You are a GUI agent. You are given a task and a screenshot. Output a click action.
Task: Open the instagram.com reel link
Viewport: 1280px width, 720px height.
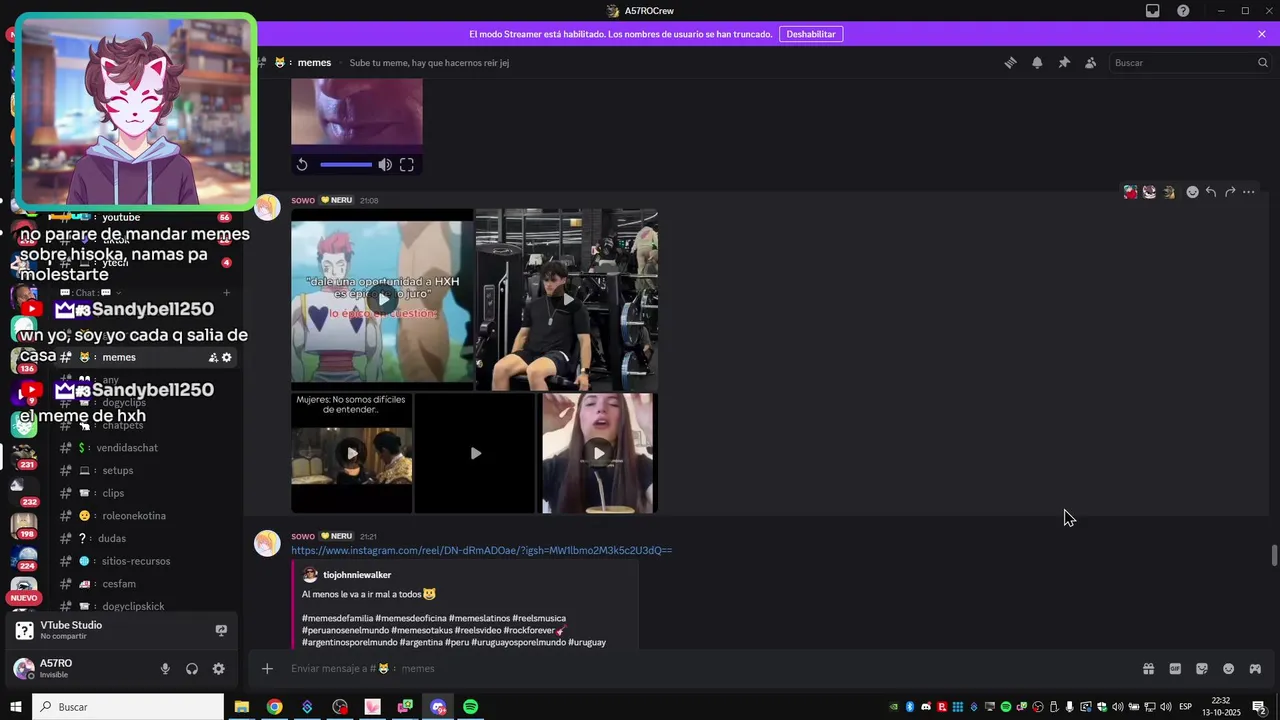tap(481, 550)
